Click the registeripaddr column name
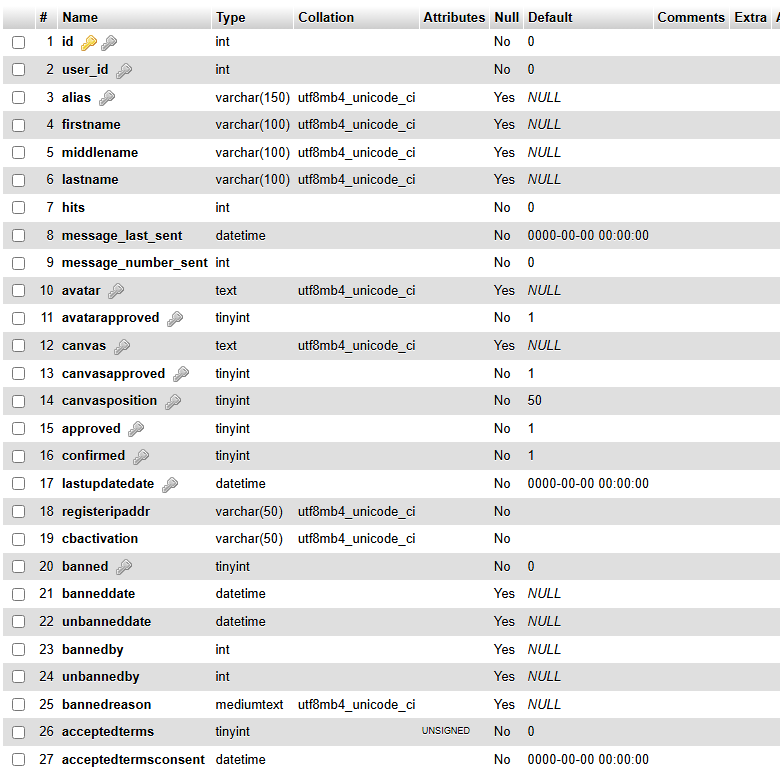This screenshot has width=780, height=780. [x=106, y=512]
